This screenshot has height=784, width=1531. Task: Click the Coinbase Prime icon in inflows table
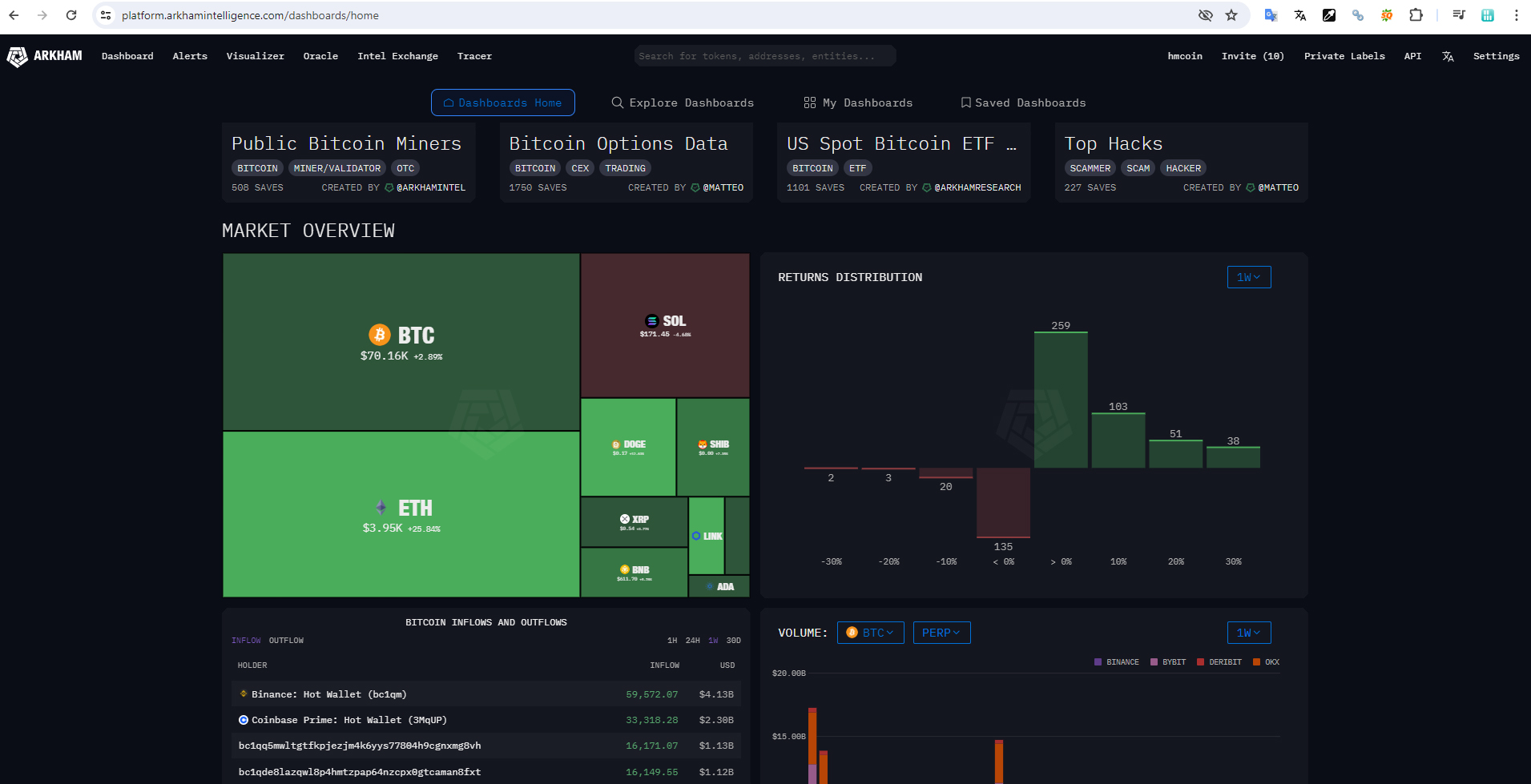point(244,720)
